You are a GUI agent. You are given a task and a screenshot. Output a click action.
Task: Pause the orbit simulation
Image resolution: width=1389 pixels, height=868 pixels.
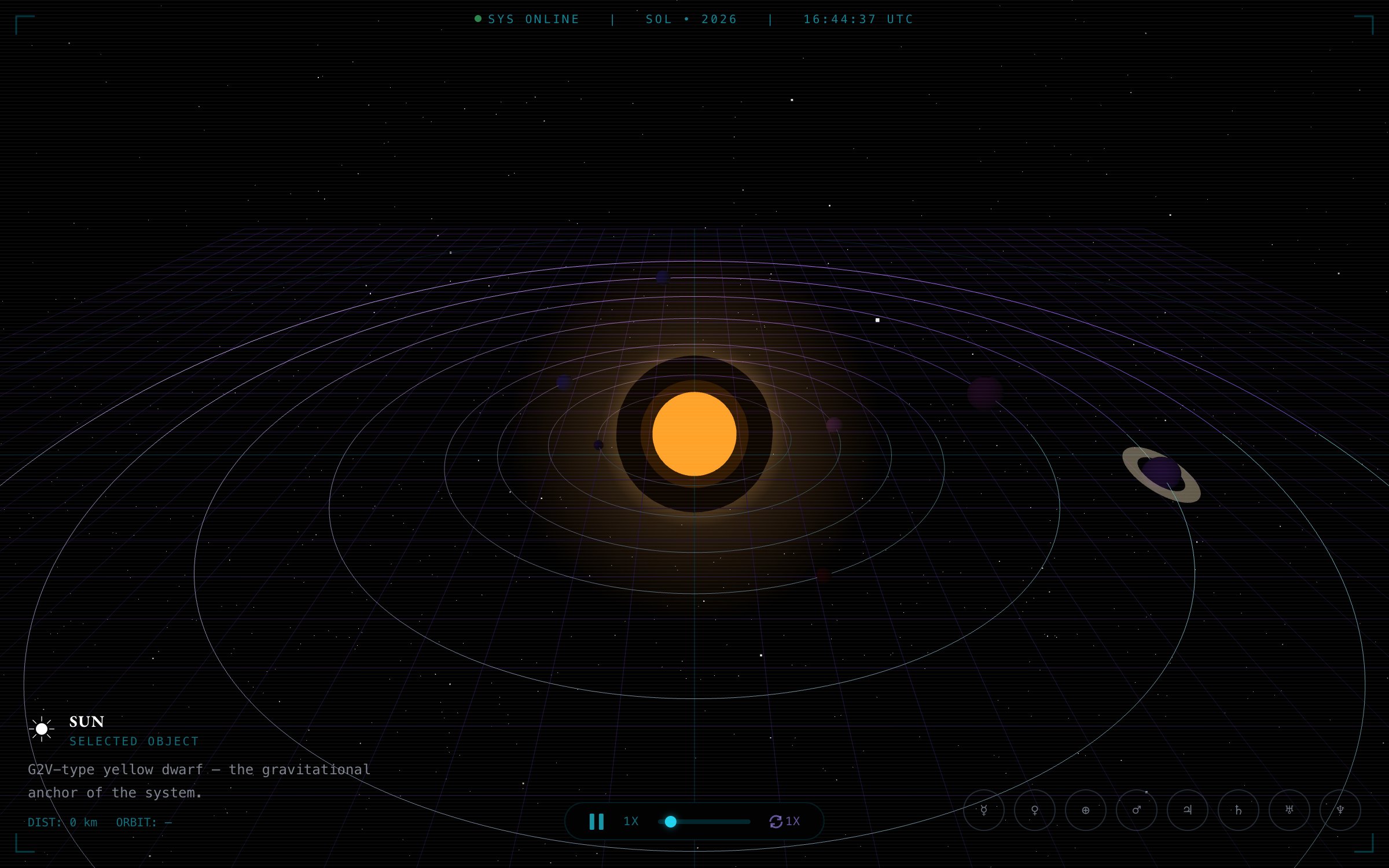point(596,822)
